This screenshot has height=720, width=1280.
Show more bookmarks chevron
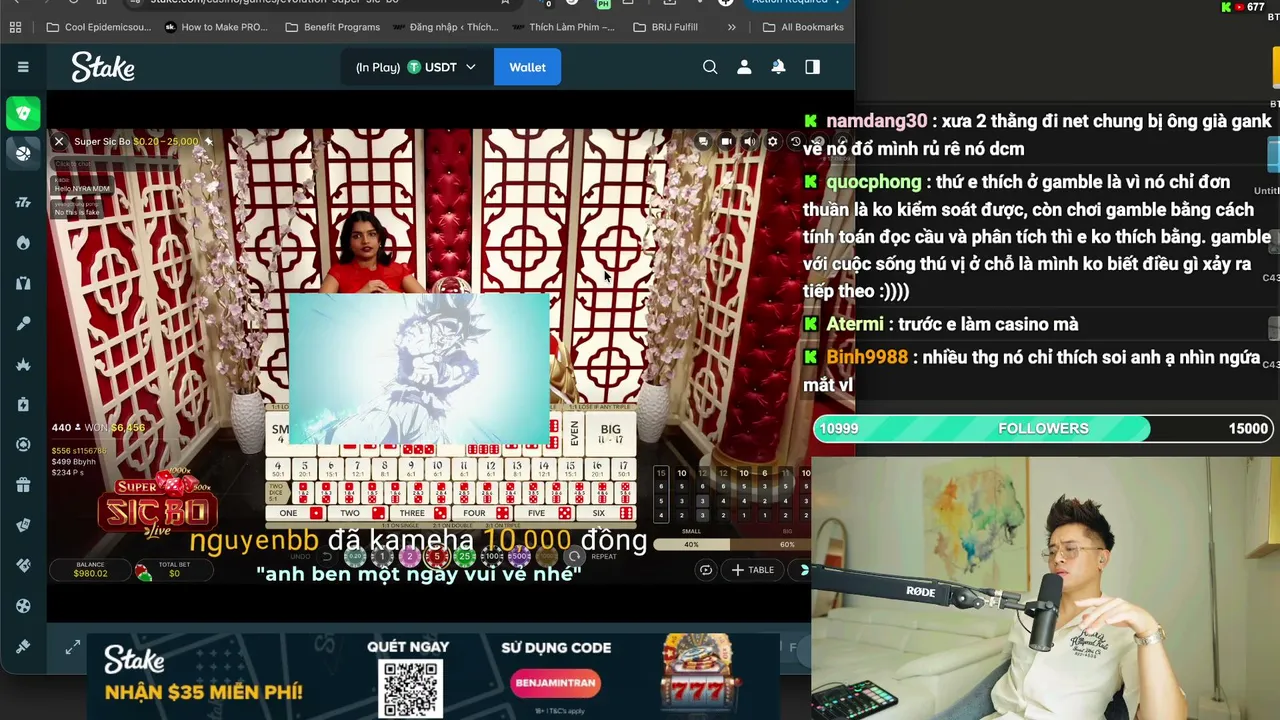tap(732, 27)
